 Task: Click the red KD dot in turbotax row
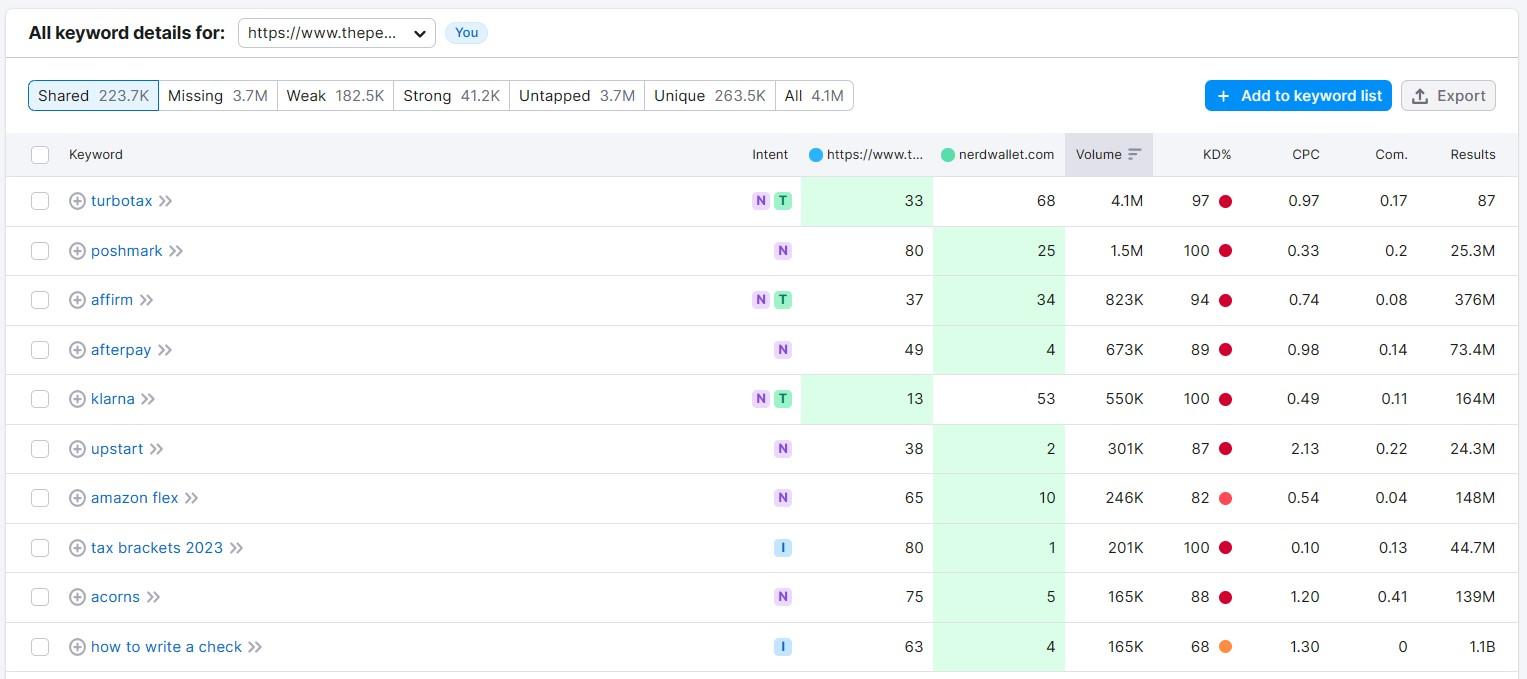(1225, 201)
